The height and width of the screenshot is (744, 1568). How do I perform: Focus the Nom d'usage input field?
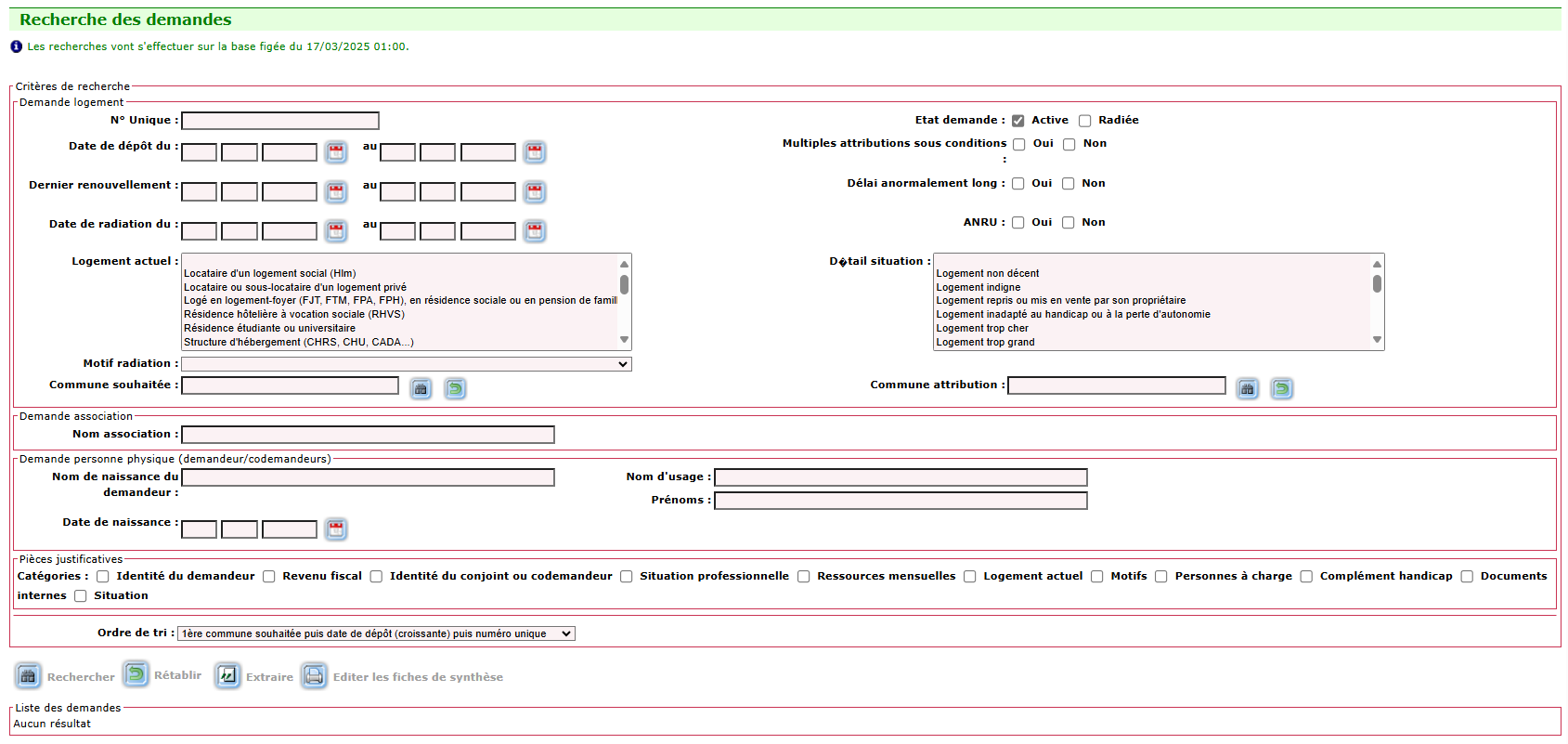pyautogui.click(x=901, y=477)
